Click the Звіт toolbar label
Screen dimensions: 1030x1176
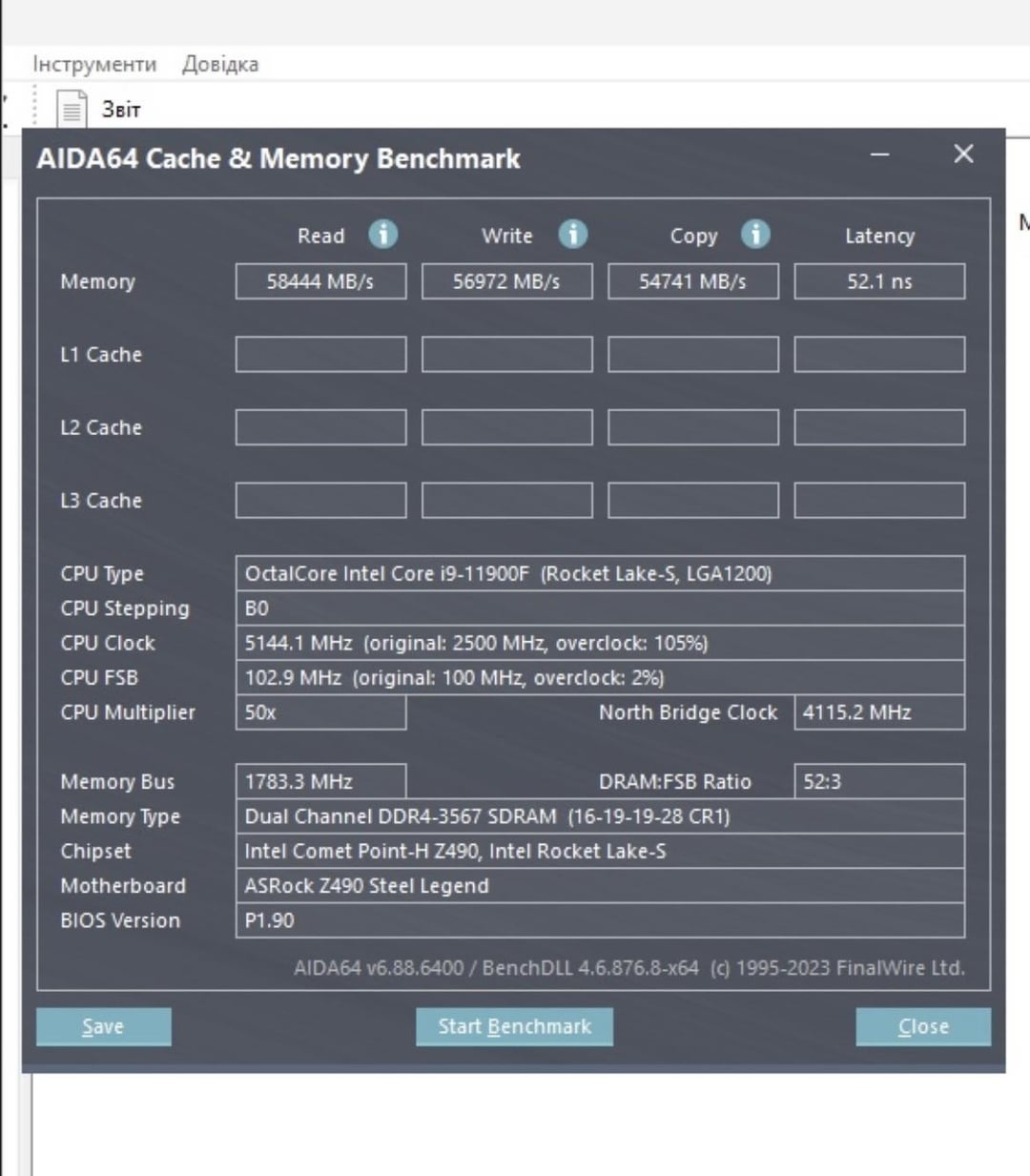click(x=121, y=110)
